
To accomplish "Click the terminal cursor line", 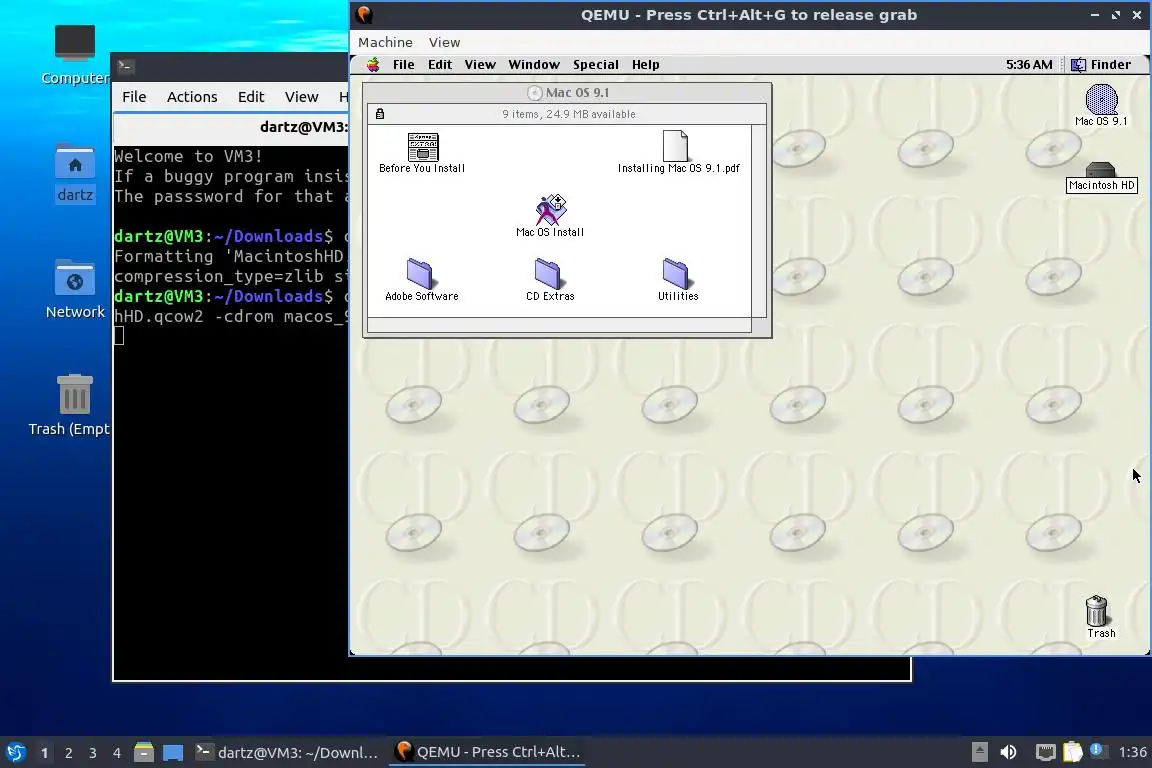I will coord(119,336).
